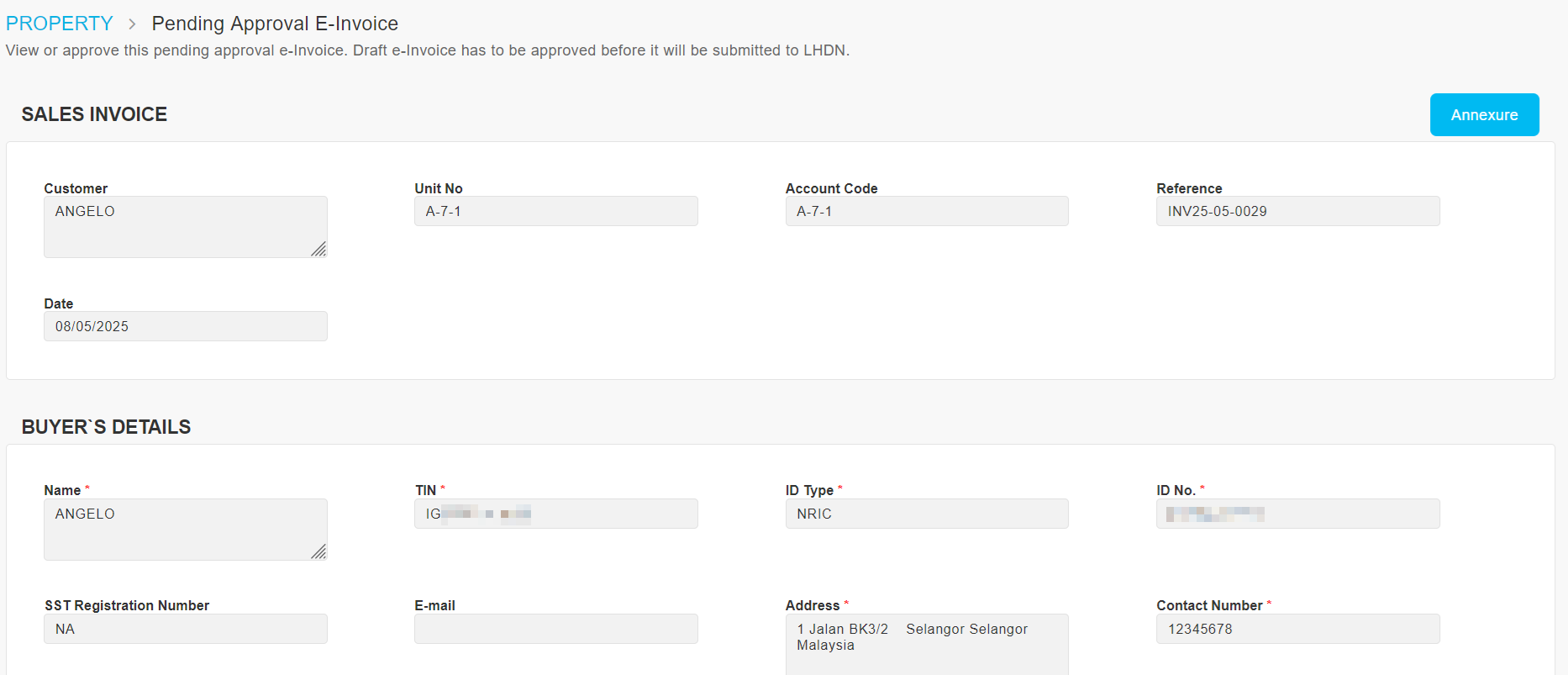Open the Annexure button
The height and width of the screenshot is (675, 1568).
[1484, 114]
